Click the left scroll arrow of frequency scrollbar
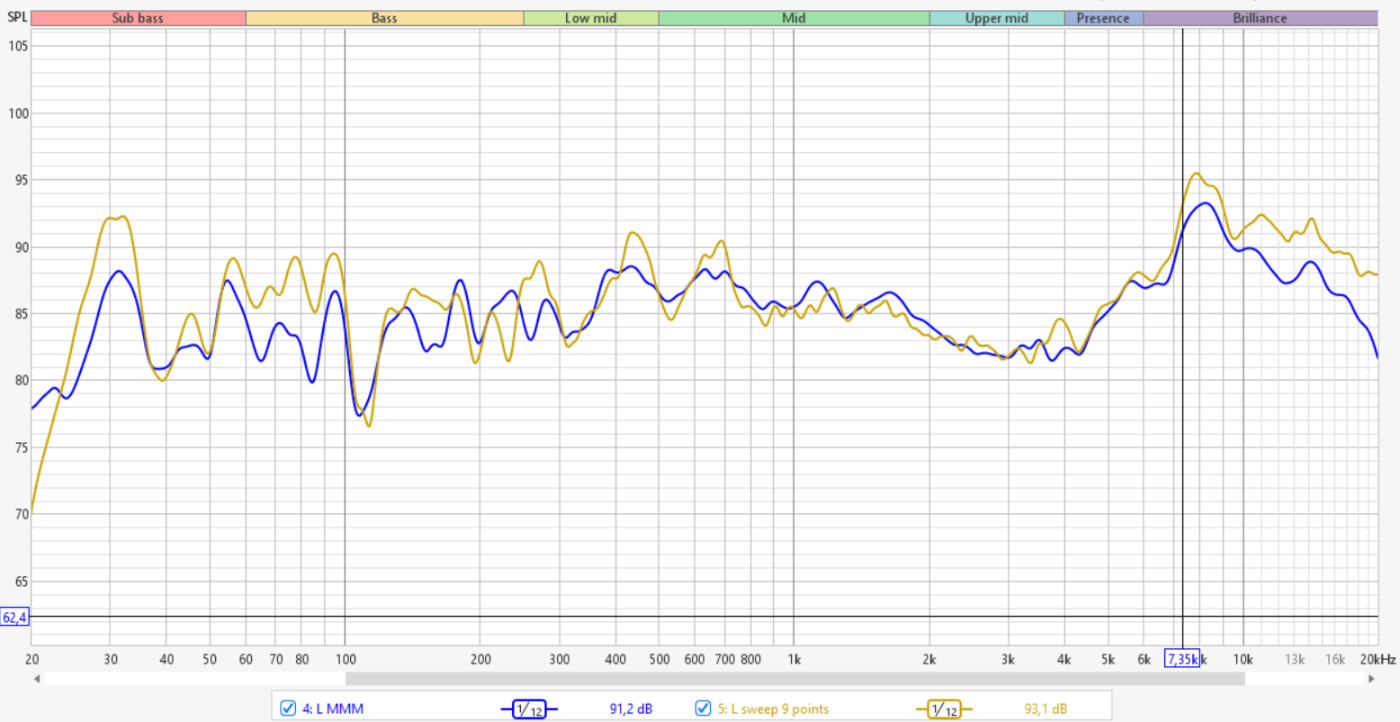 37,679
